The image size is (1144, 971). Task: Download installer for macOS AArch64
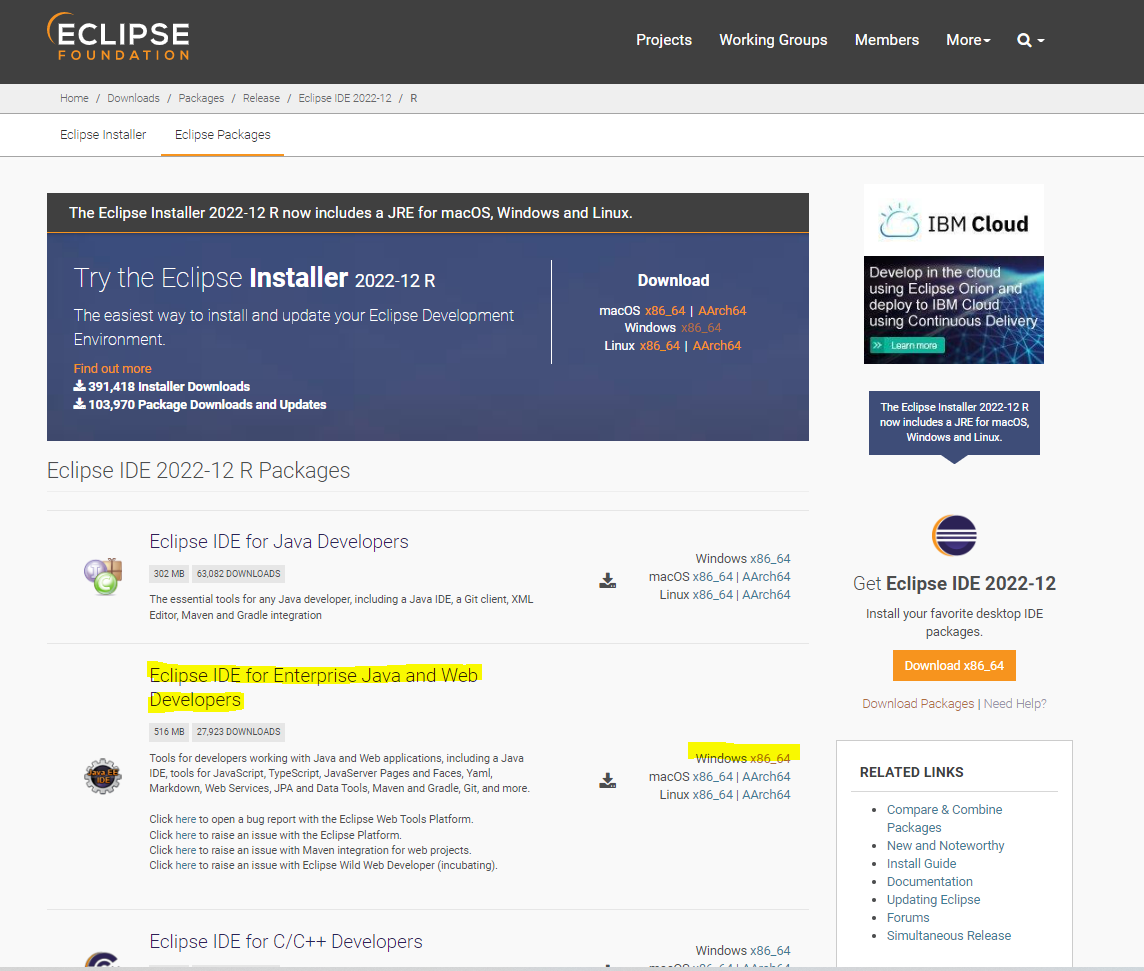point(722,311)
